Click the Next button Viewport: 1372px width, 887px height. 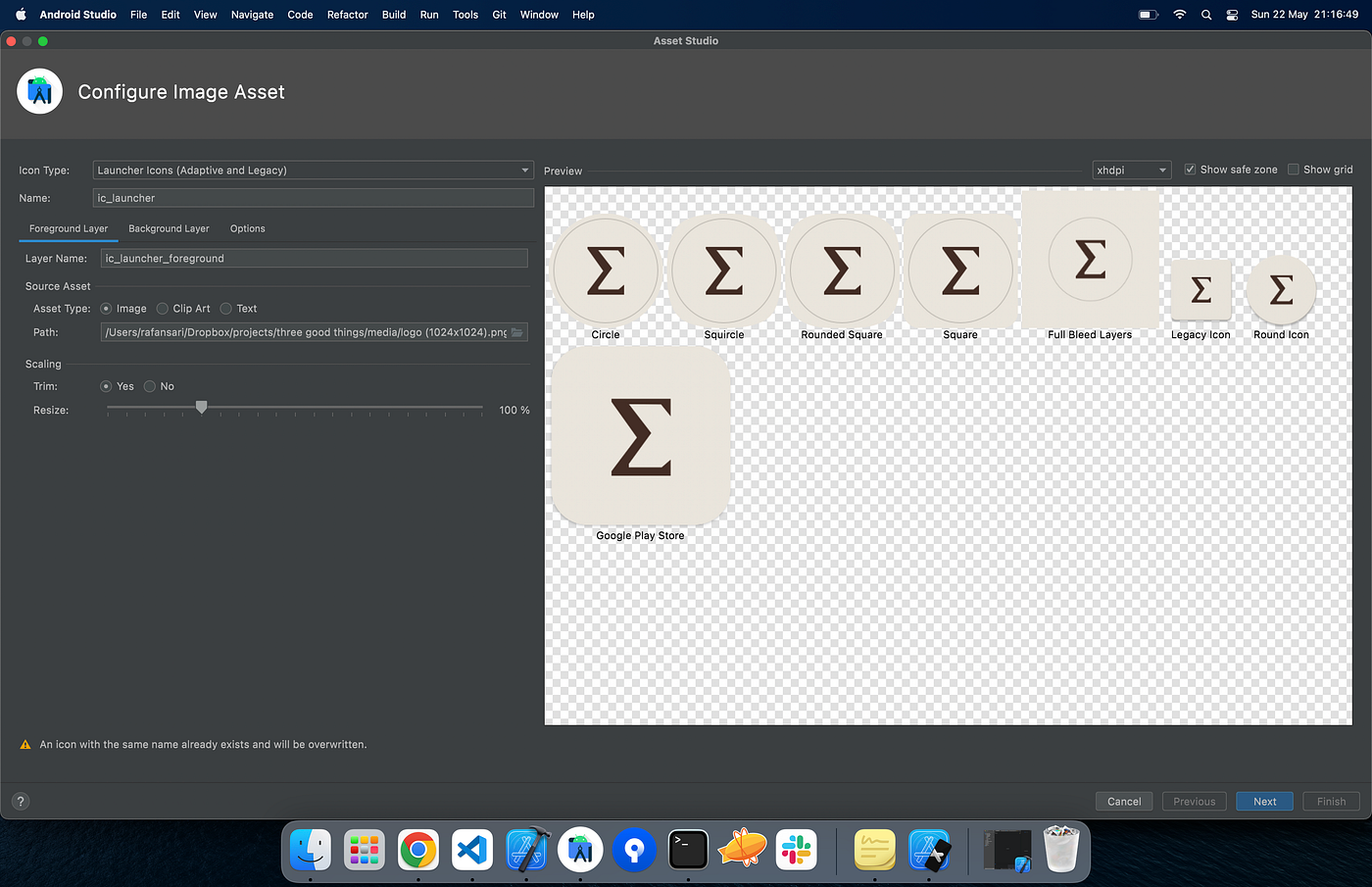click(x=1264, y=801)
